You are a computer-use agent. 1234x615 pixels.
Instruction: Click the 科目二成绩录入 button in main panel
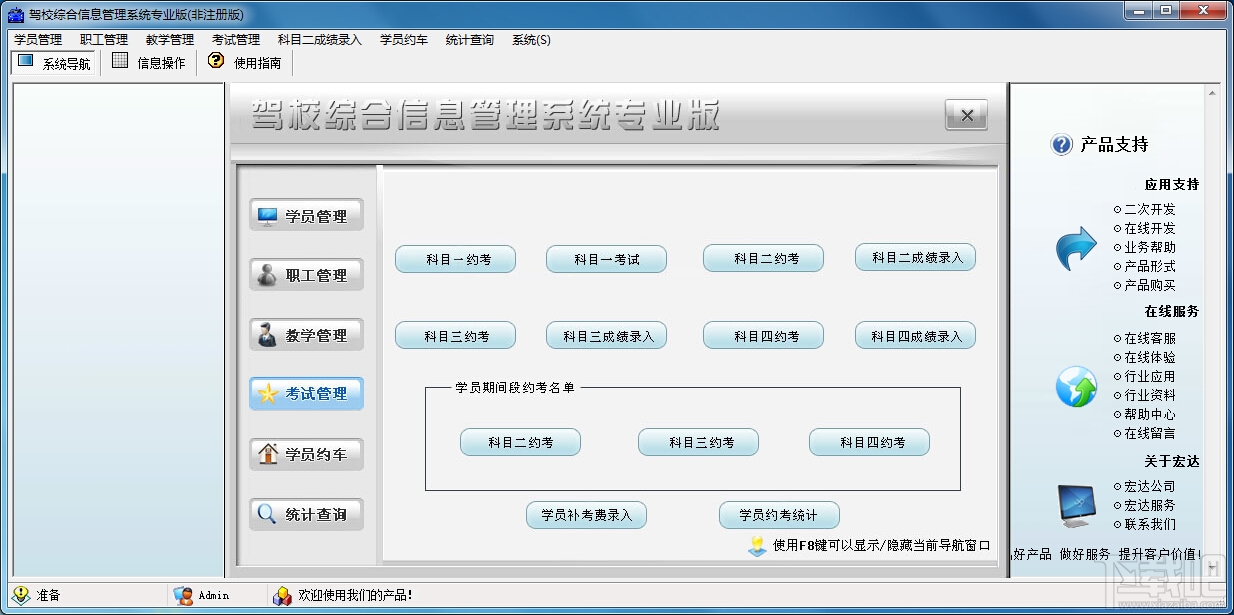pyautogui.click(x=916, y=257)
